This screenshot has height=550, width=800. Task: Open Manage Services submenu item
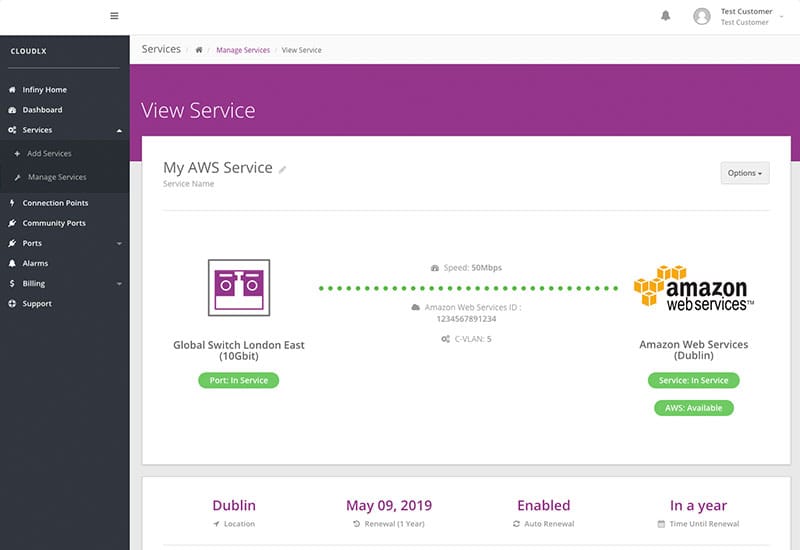click(x=57, y=177)
